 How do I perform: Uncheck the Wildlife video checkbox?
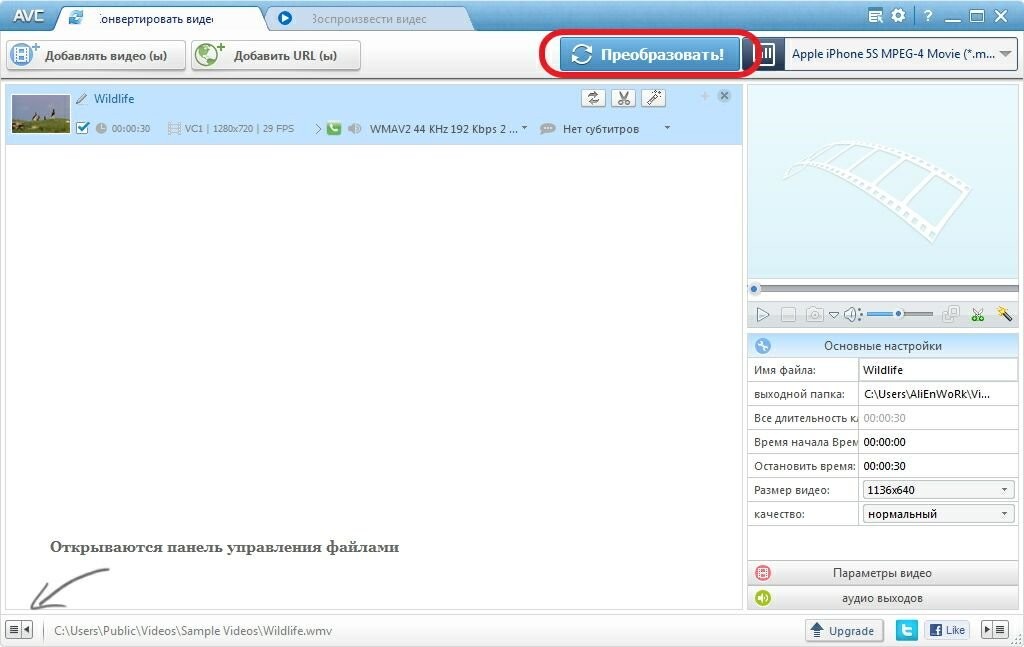[x=83, y=128]
